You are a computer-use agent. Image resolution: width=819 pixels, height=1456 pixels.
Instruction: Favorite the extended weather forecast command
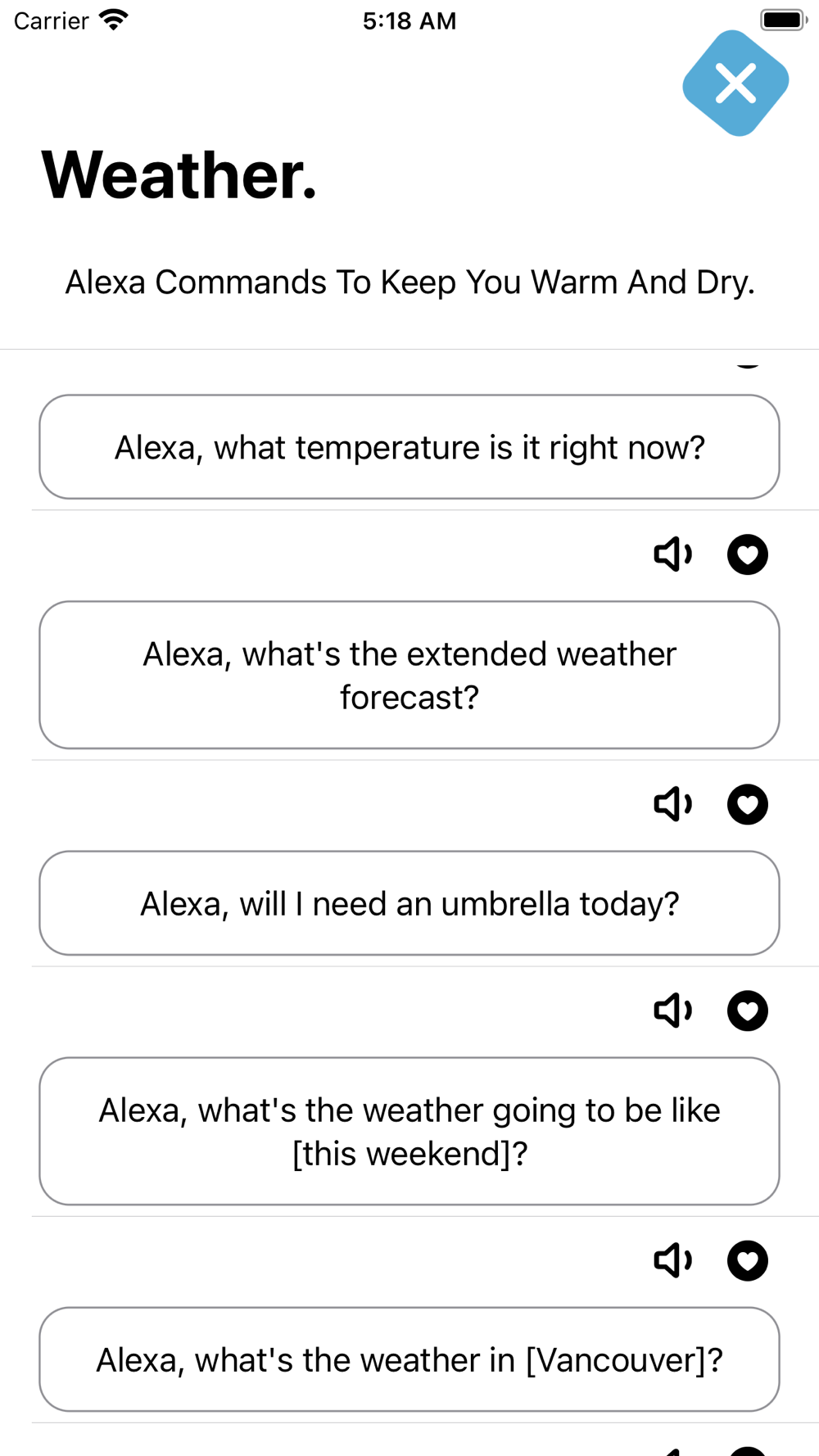pos(747,554)
